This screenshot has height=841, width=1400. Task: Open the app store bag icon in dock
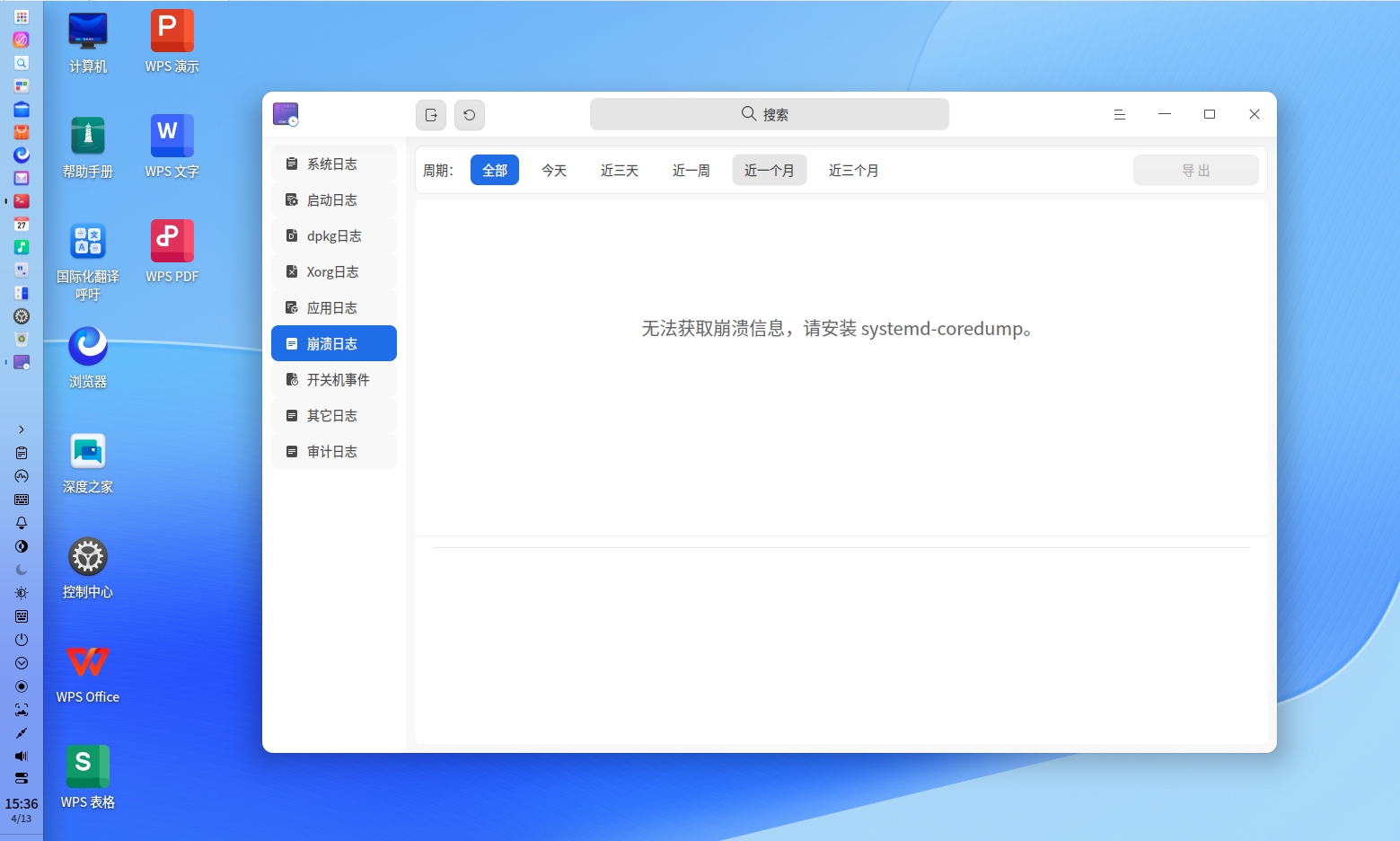22,132
